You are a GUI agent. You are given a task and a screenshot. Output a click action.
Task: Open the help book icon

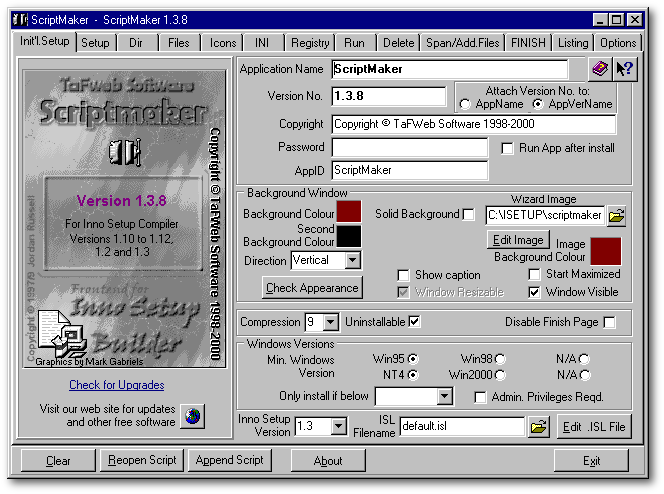tap(598, 69)
